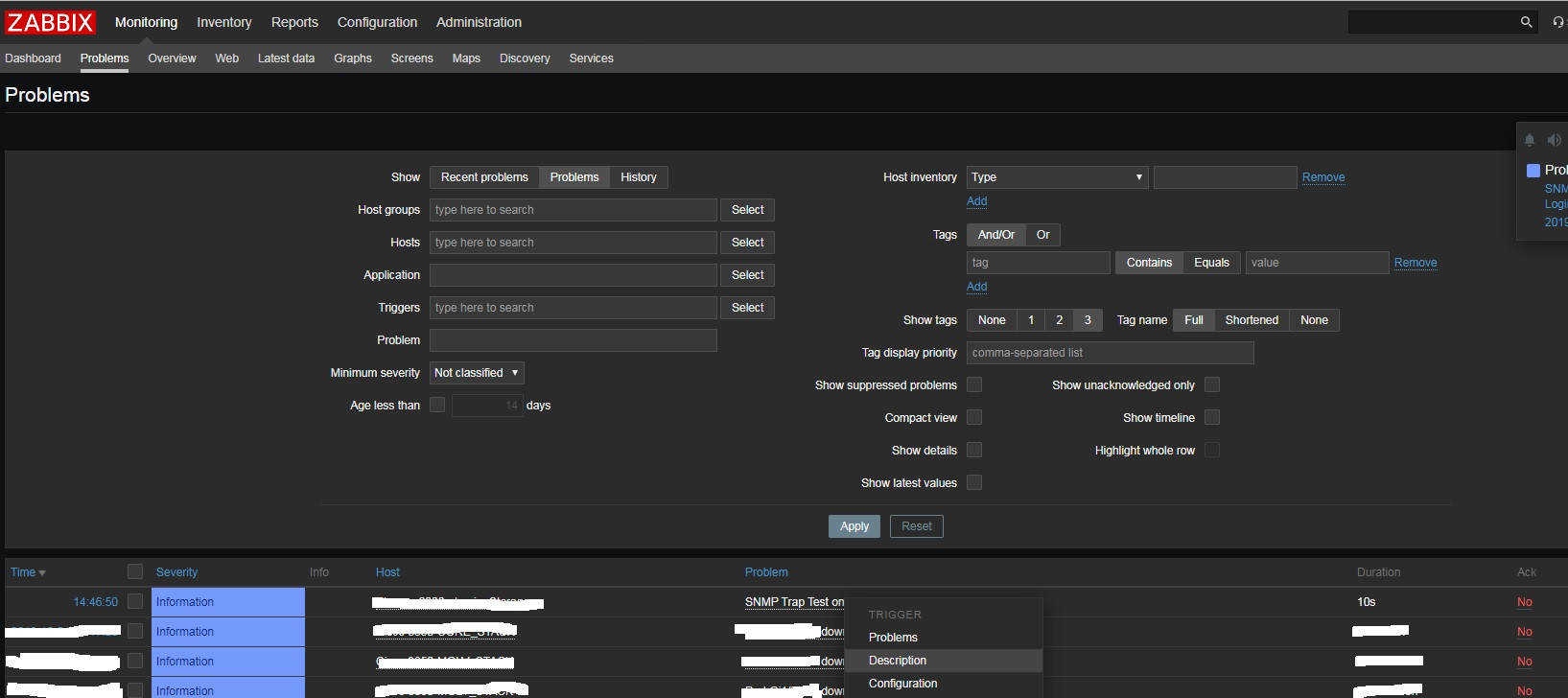Mute notifications via the speaker icon

tap(1554, 140)
